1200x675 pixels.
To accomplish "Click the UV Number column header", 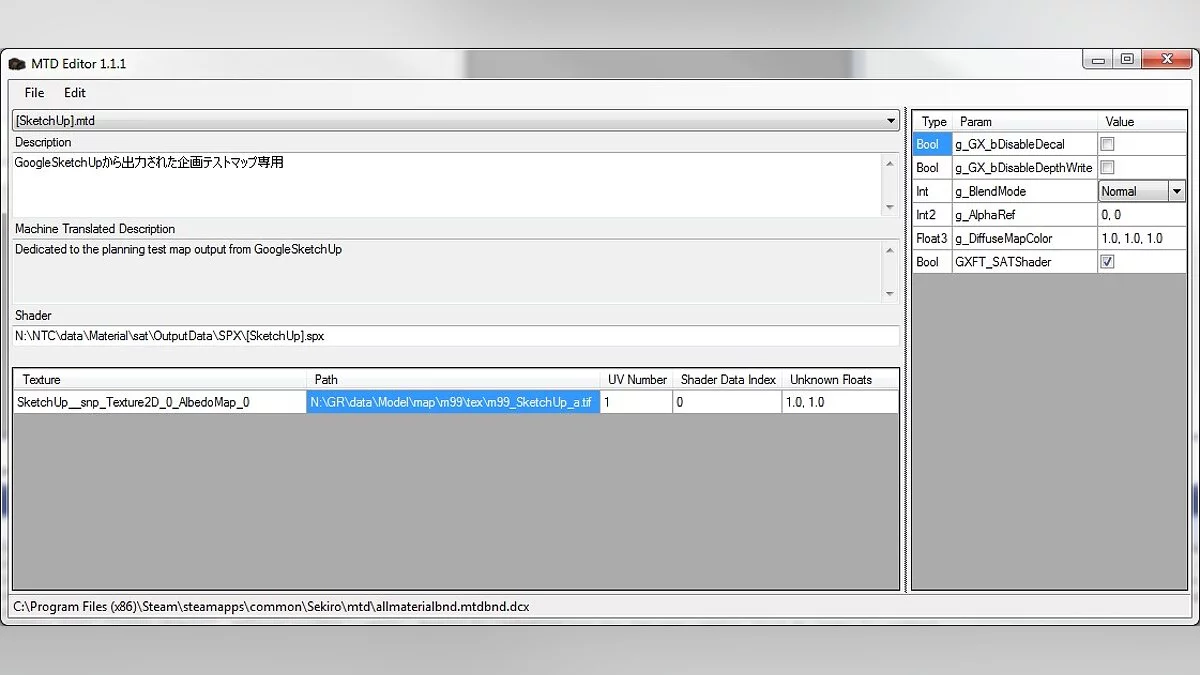I will pyautogui.click(x=636, y=380).
